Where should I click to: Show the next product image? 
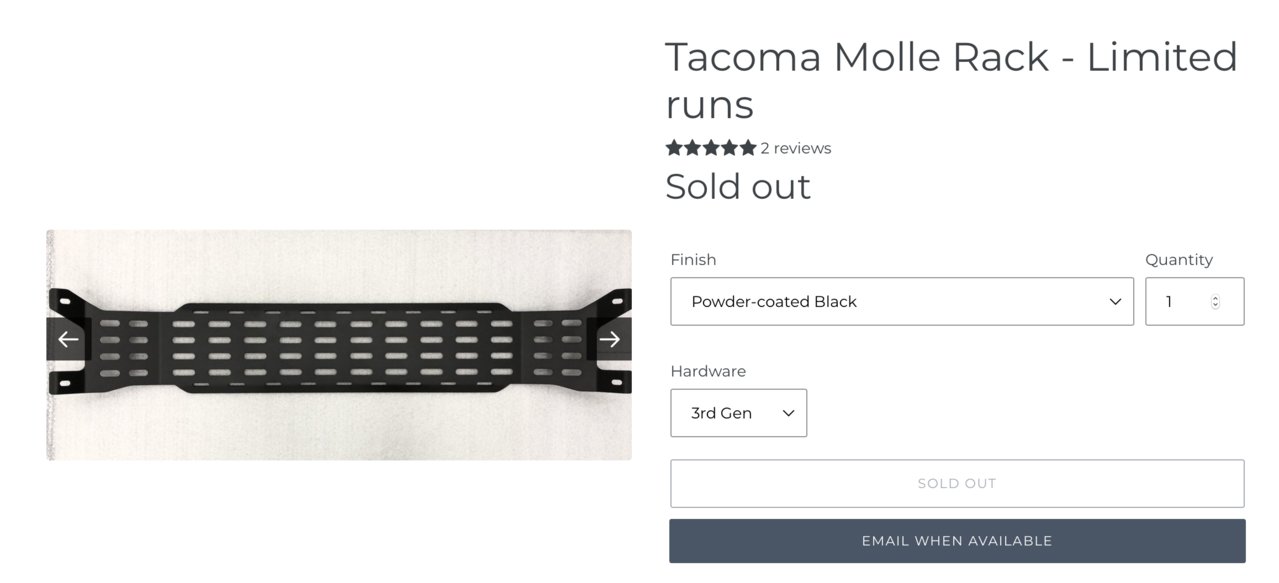tap(609, 339)
